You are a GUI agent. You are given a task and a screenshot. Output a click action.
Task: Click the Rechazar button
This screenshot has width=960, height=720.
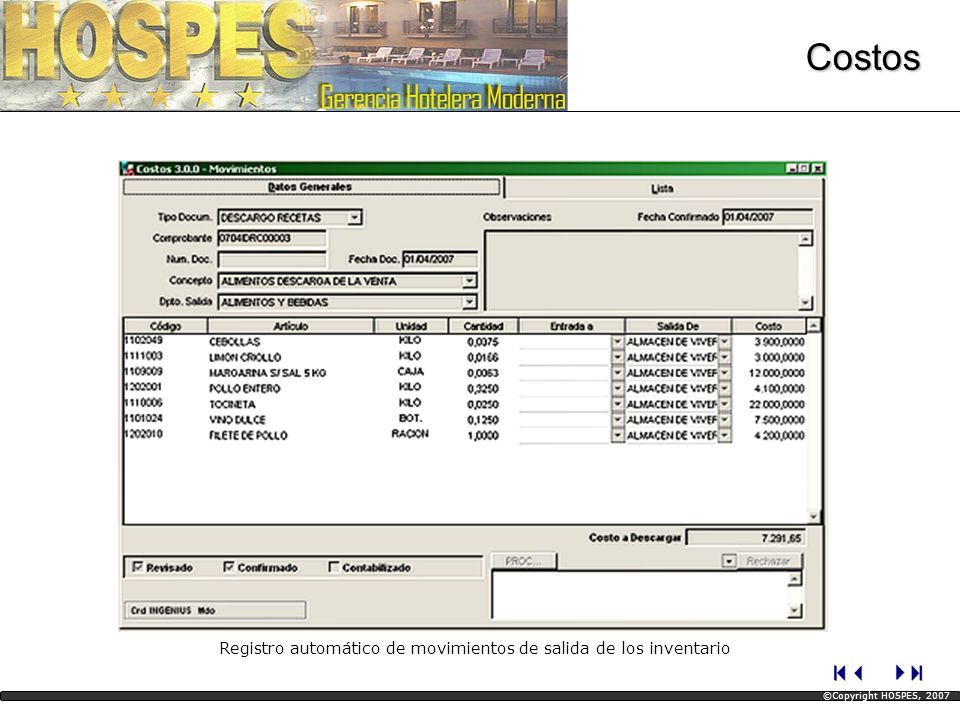click(768, 561)
